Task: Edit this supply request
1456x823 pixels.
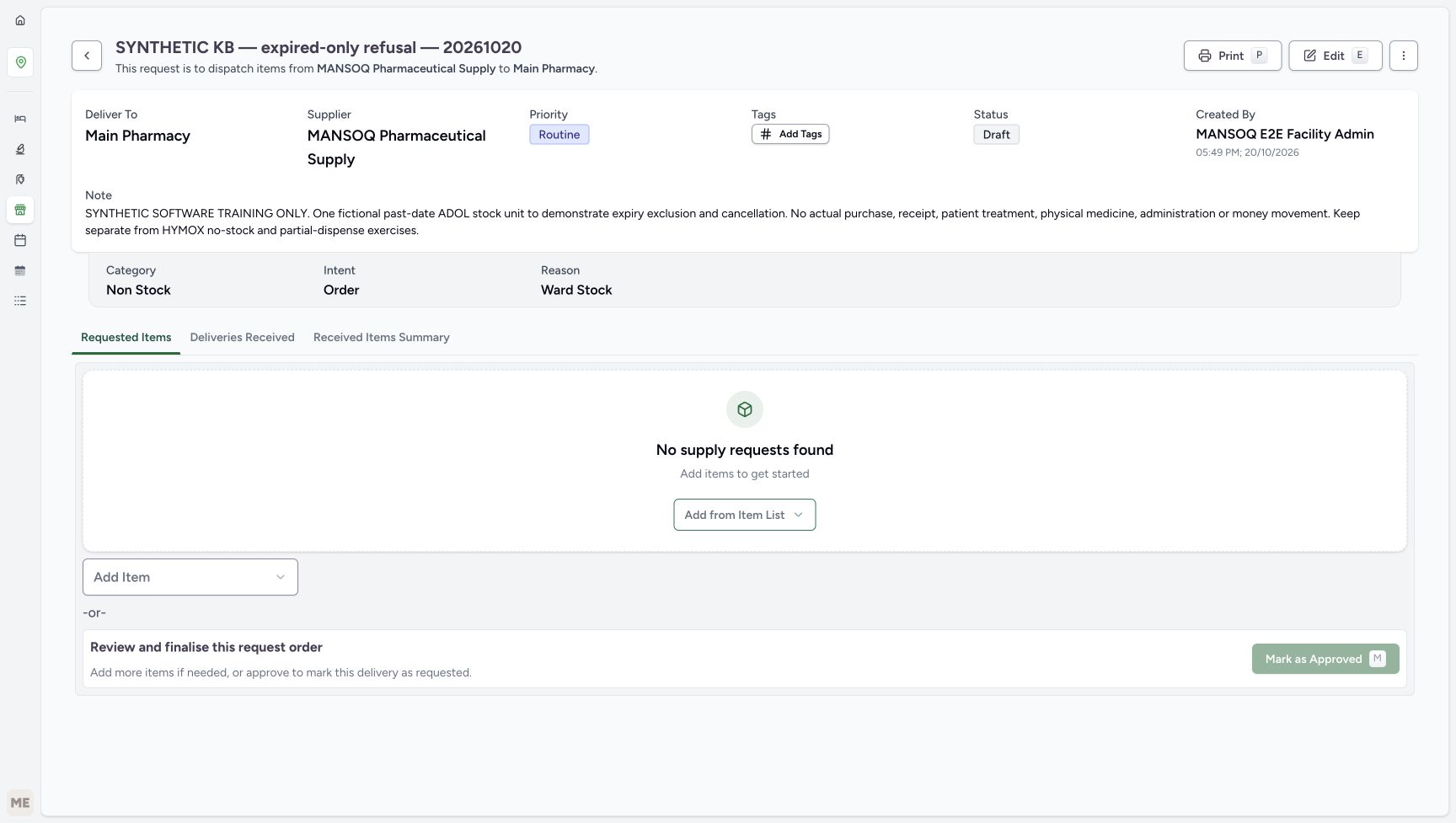Action: point(1336,56)
